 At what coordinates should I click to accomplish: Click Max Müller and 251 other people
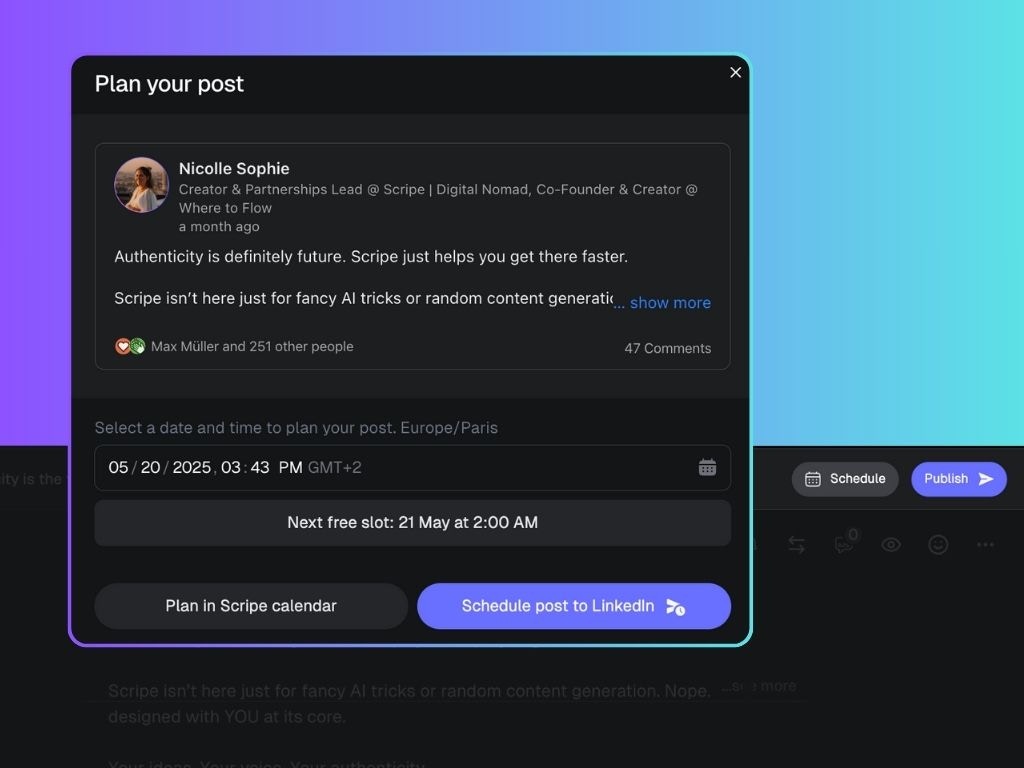[252, 346]
